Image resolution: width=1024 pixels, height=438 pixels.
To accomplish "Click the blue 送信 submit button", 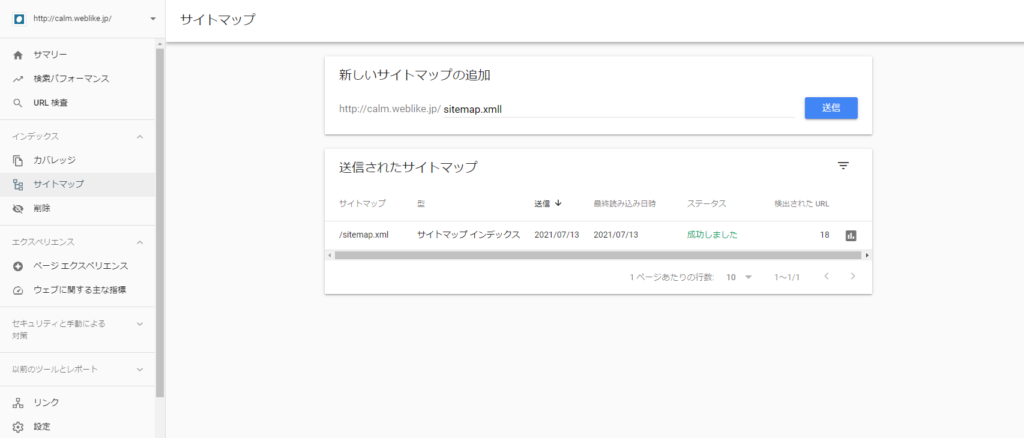I will (831, 108).
